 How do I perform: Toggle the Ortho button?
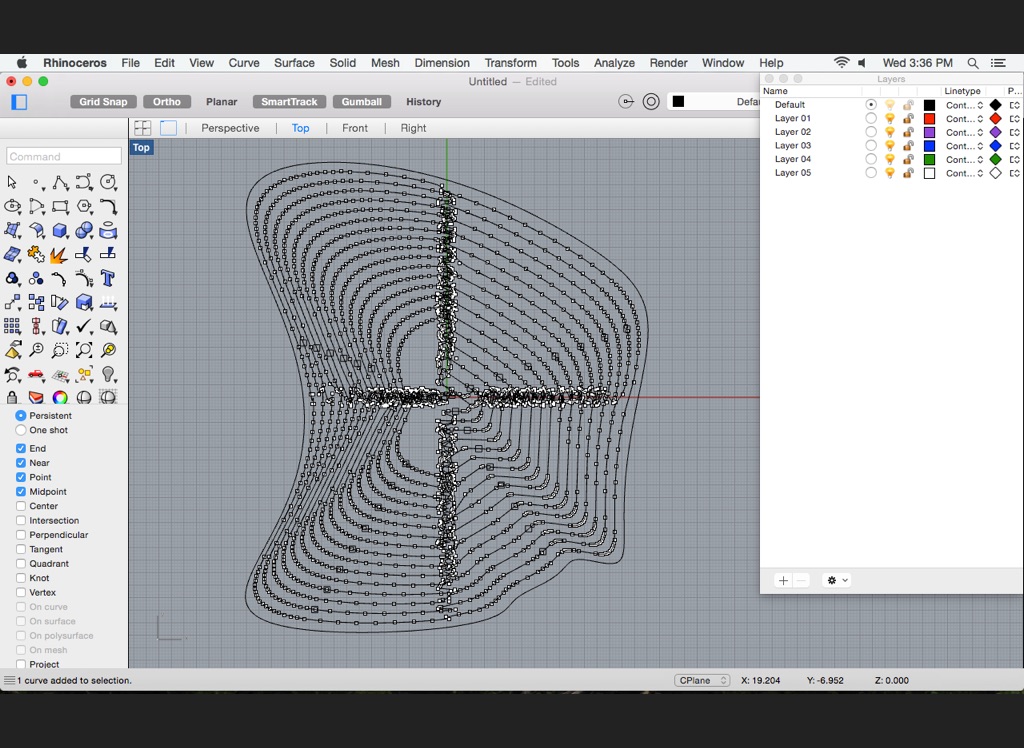click(167, 102)
